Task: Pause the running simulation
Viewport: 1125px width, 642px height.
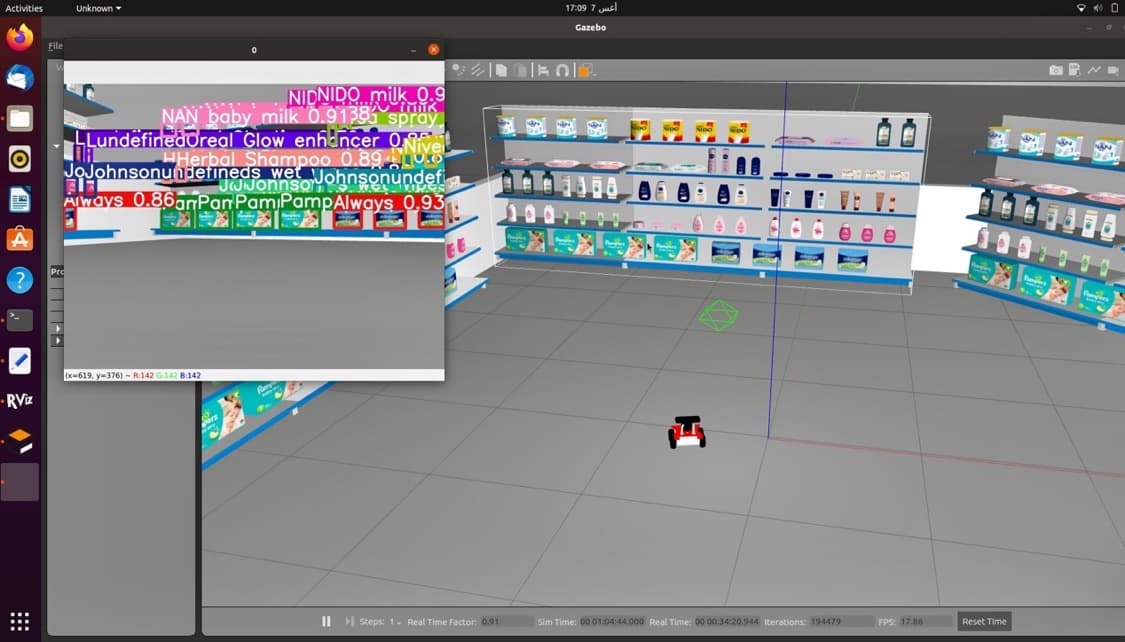Action: [x=326, y=621]
